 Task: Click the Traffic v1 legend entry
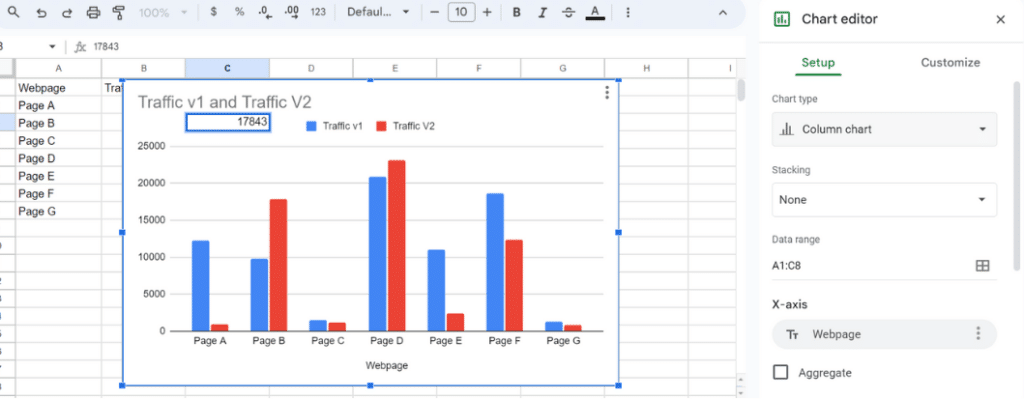click(335, 127)
